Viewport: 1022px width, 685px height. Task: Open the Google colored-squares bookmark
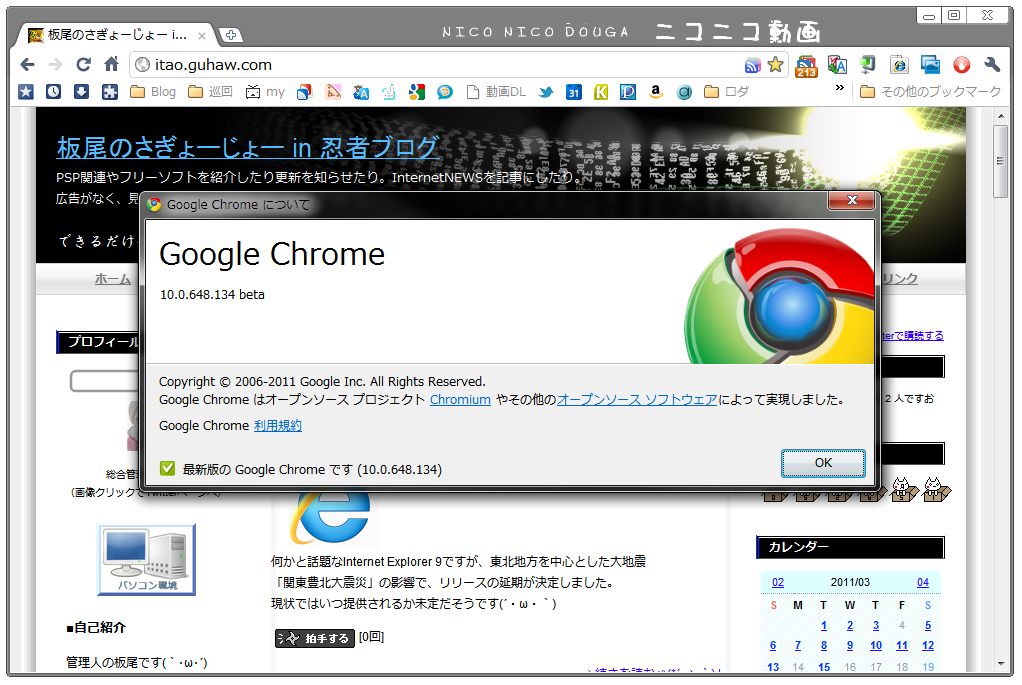pyautogui.click(x=417, y=93)
